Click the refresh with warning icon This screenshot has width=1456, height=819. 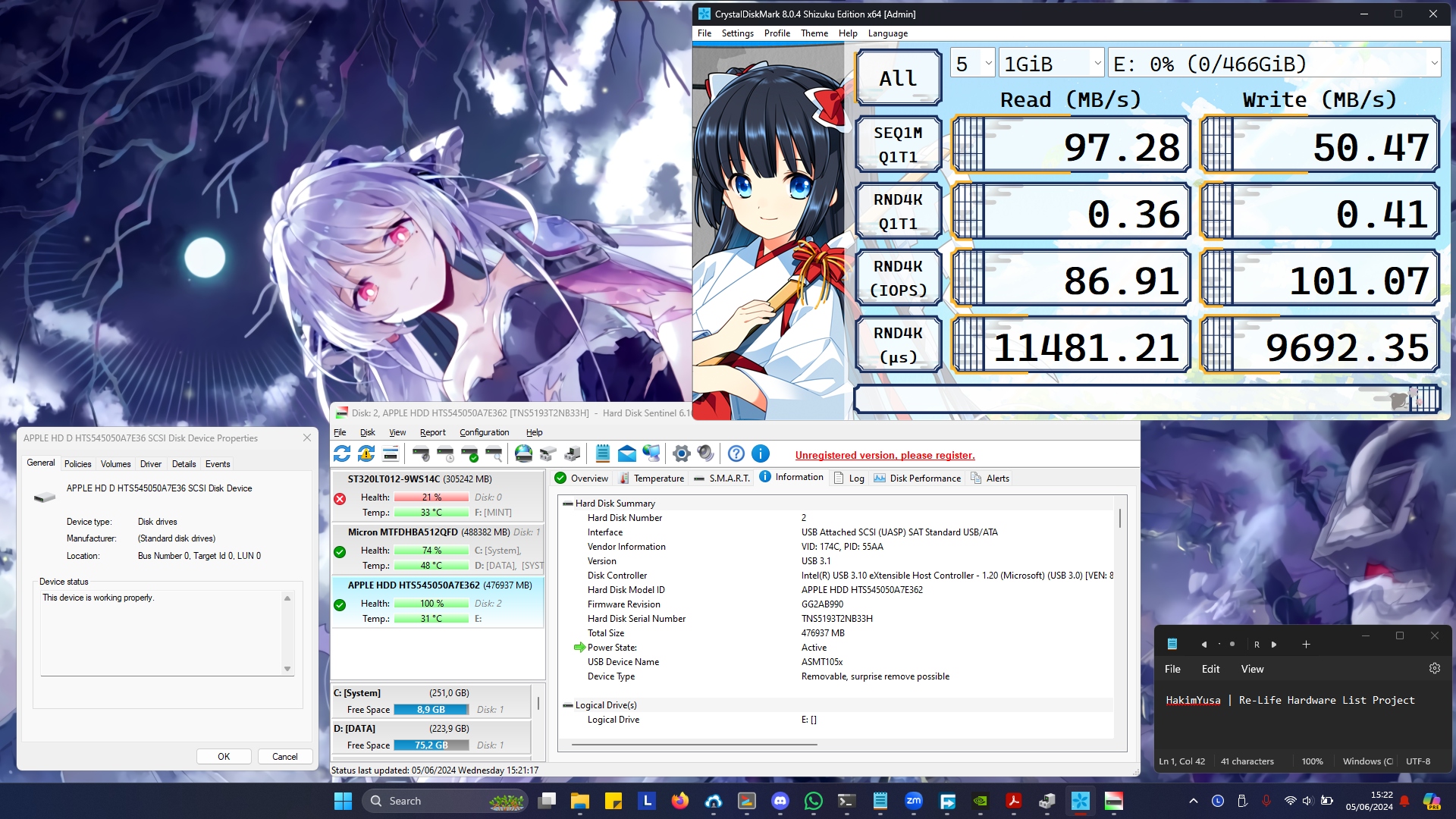[x=366, y=453]
